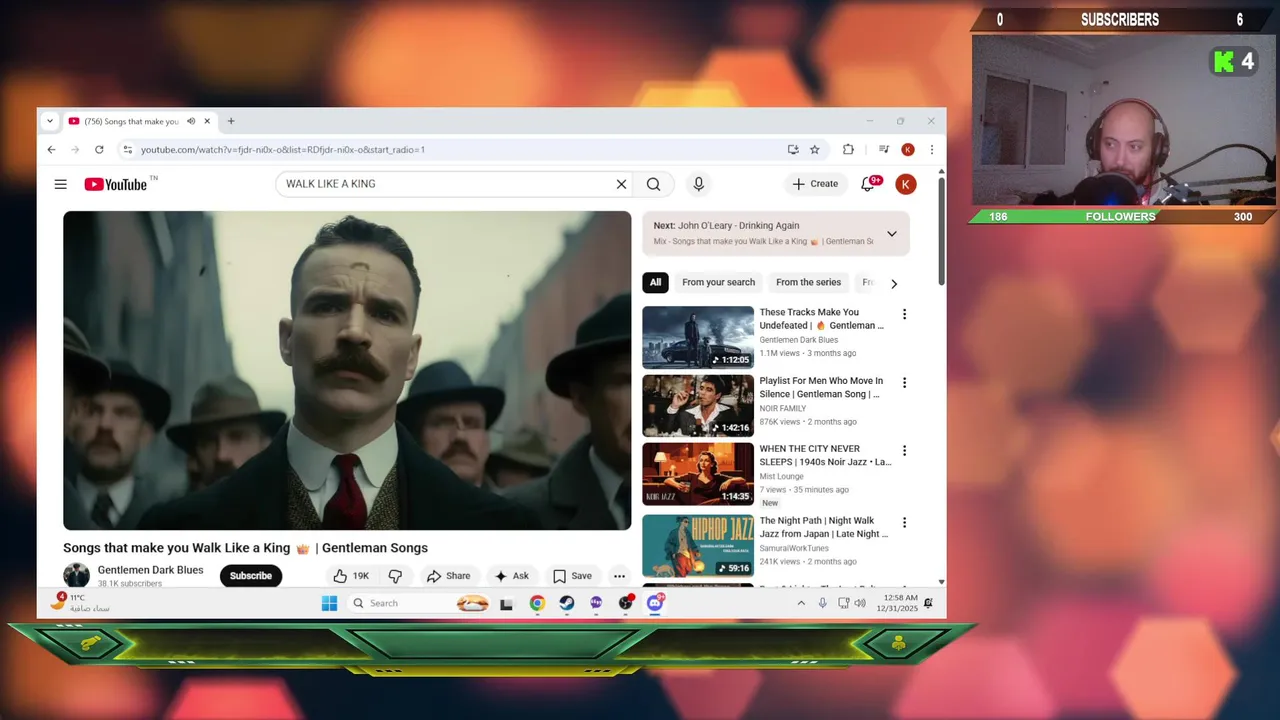Open the weather widget showing 11°C

coord(80,603)
